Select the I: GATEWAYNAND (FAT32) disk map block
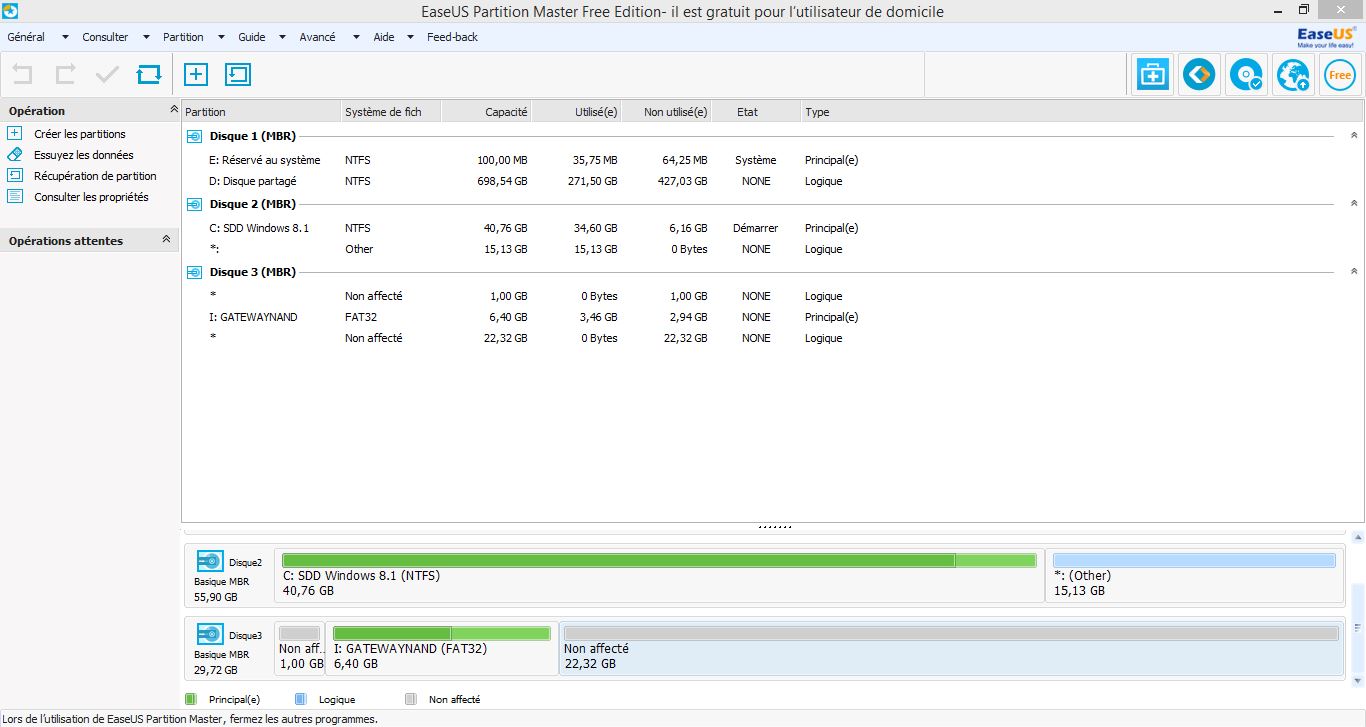The width and height of the screenshot is (1366, 727). point(442,648)
